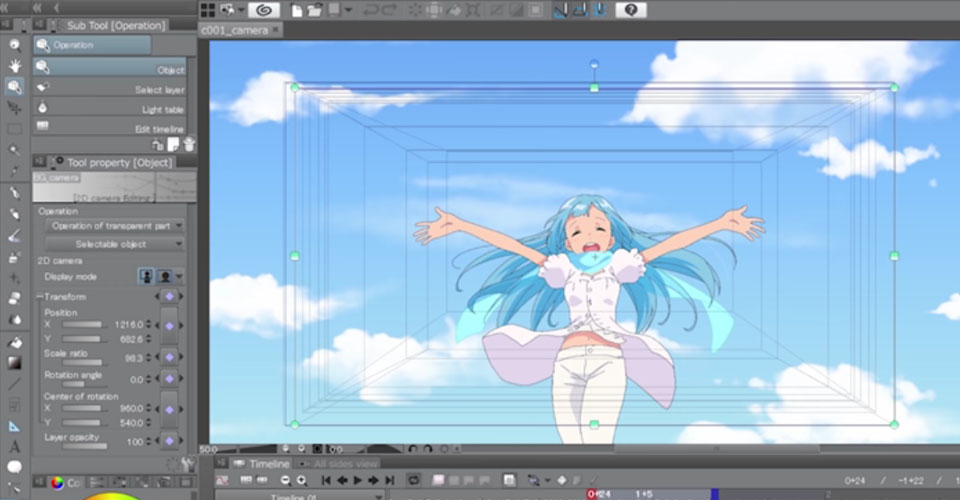The image size is (960, 500).
Task: Select the Eraser tool
Action: point(14,299)
